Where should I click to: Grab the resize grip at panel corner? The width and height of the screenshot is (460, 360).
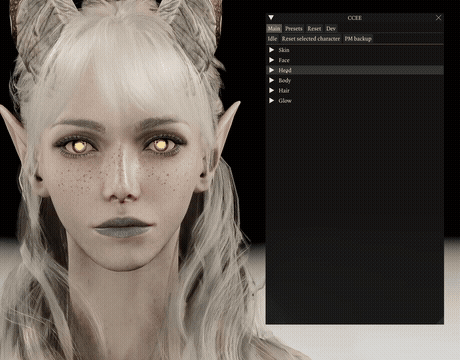click(x=441, y=321)
